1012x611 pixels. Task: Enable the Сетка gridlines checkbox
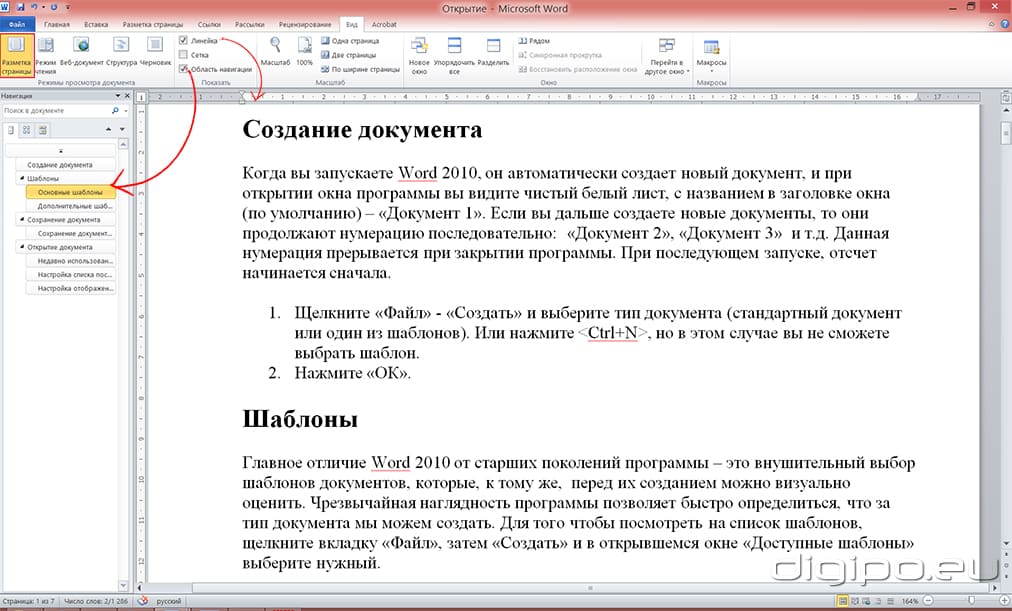point(185,54)
